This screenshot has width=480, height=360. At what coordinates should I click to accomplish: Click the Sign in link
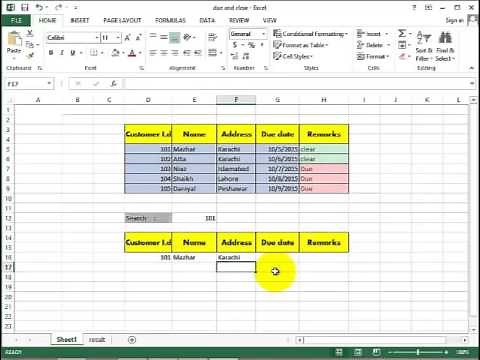455,20
